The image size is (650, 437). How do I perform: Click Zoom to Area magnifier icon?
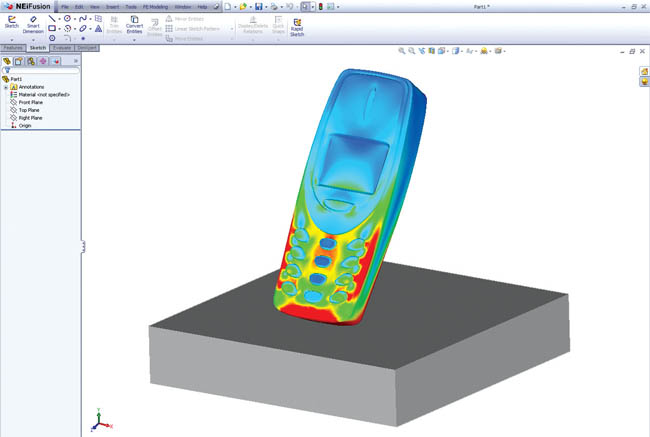click(412, 51)
